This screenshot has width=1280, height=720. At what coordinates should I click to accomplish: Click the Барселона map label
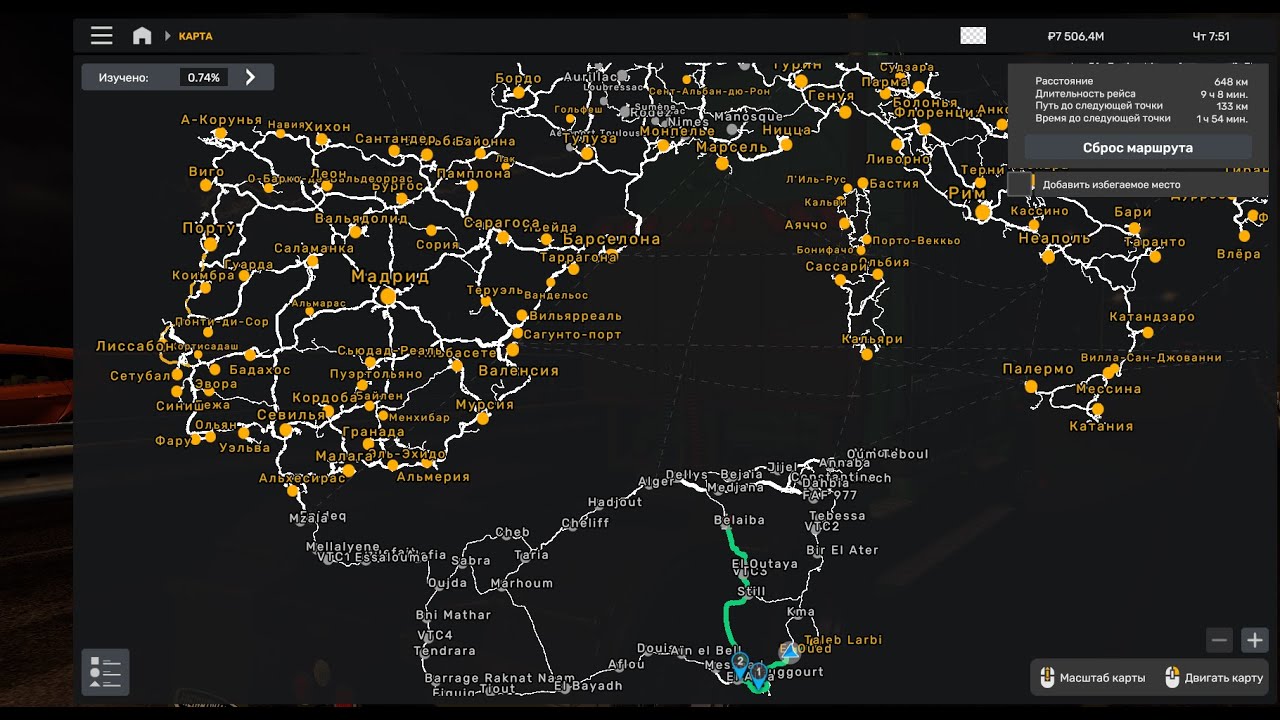tap(612, 239)
